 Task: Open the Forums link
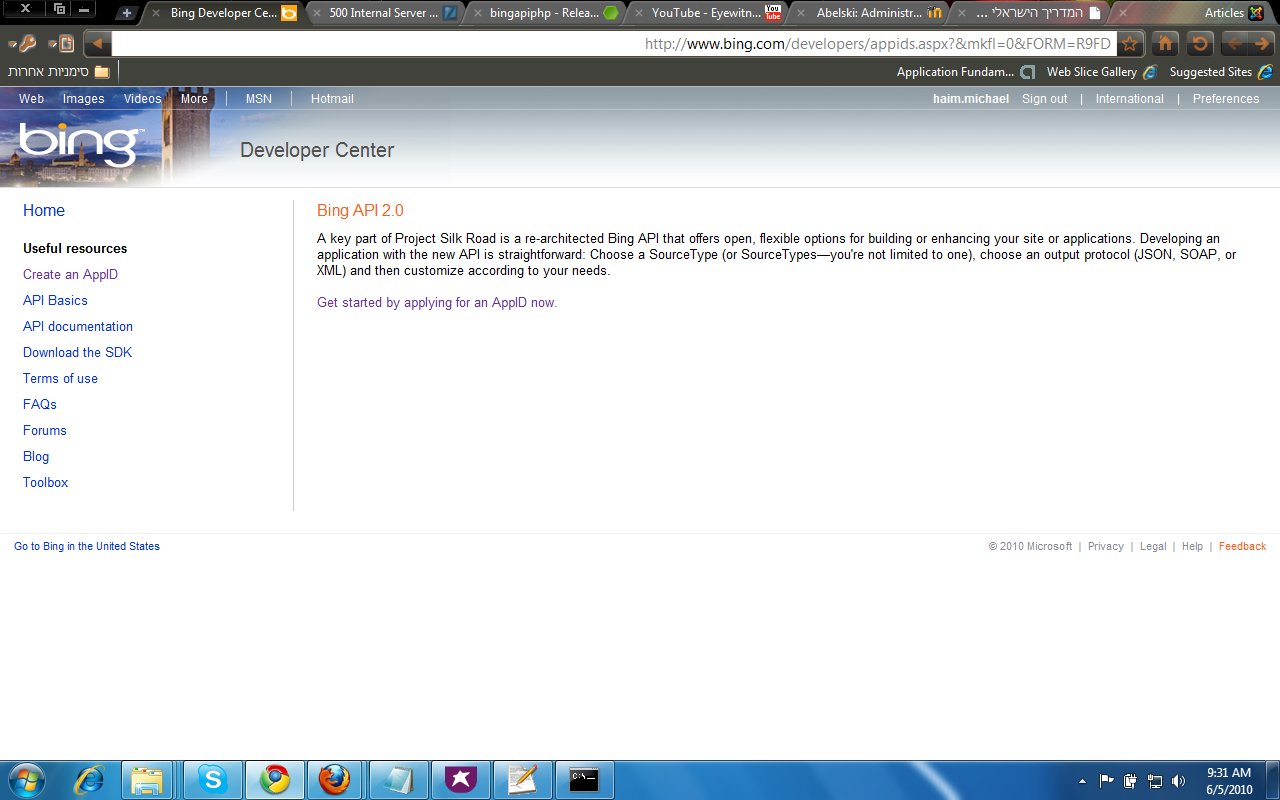click(45, 430)
